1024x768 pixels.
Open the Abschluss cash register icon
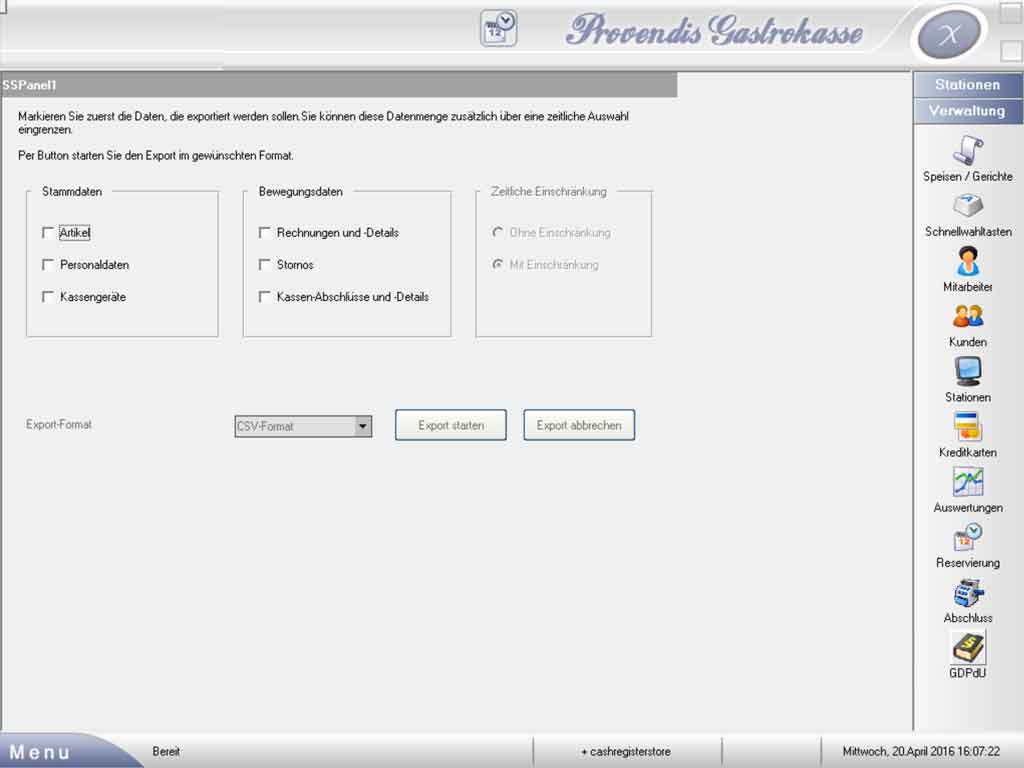click(x=968, y=593)
